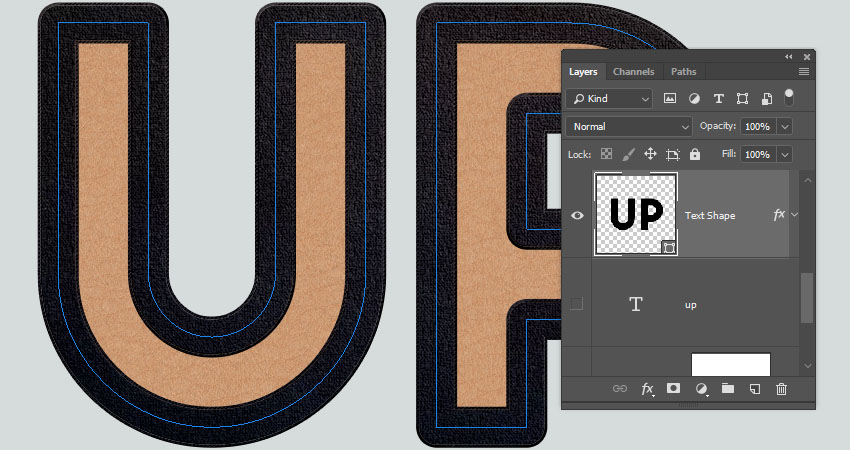
Task: Switch to the Paths tab
Action: (683, 72)
